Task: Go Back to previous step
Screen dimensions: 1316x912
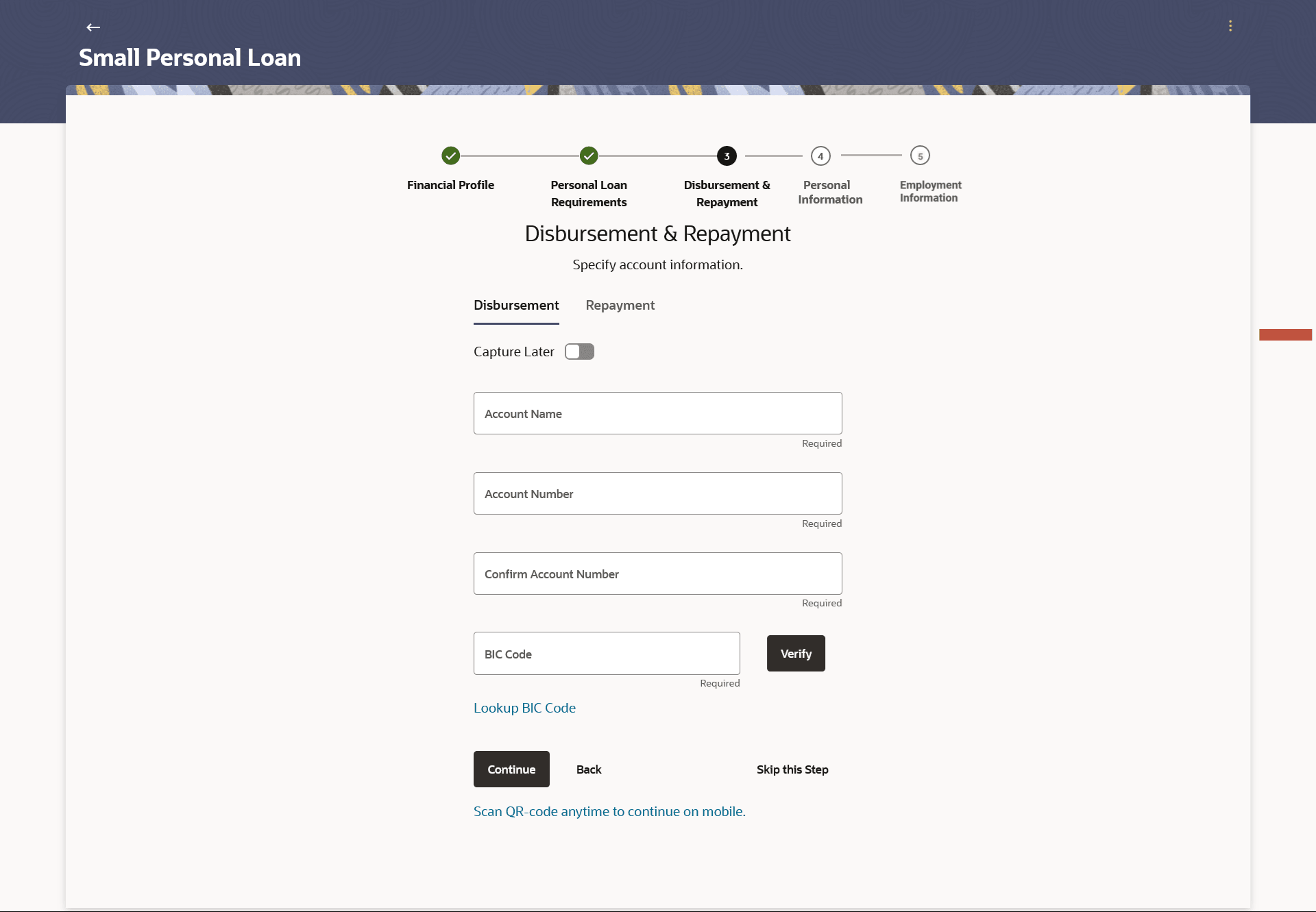Action: tap(589, 769)
